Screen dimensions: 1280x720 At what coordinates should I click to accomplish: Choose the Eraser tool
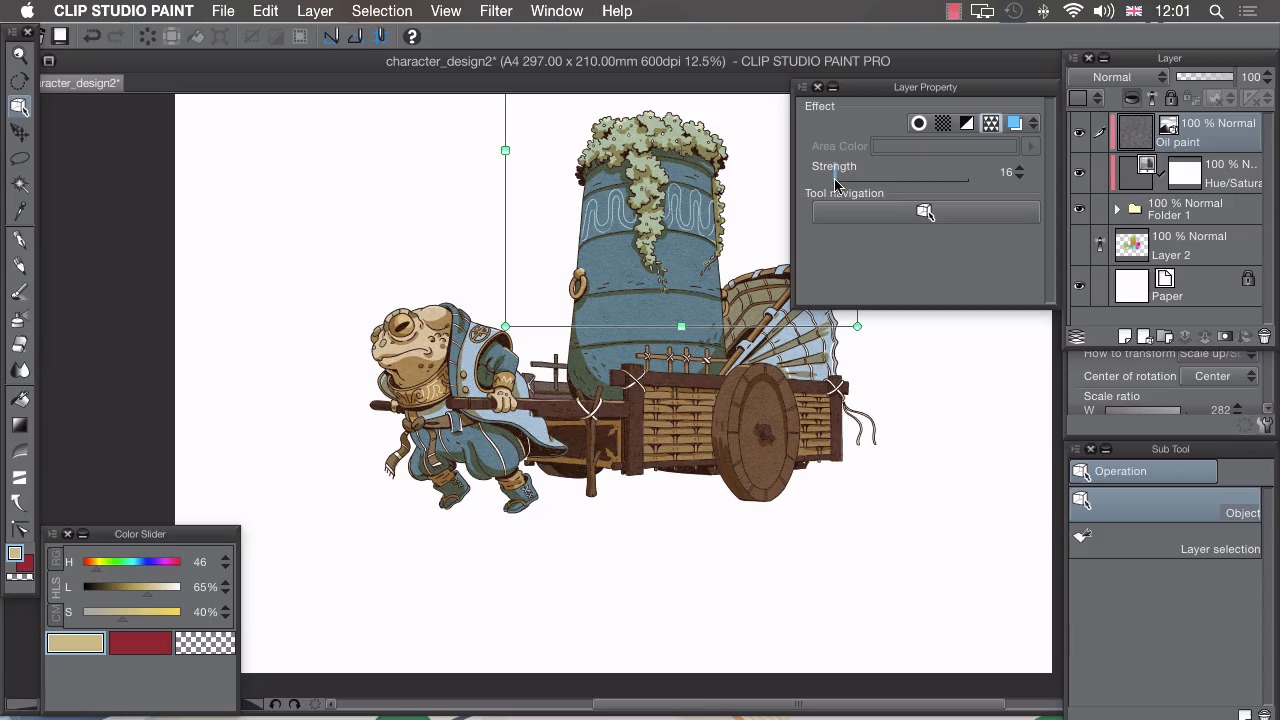point(19,344)
